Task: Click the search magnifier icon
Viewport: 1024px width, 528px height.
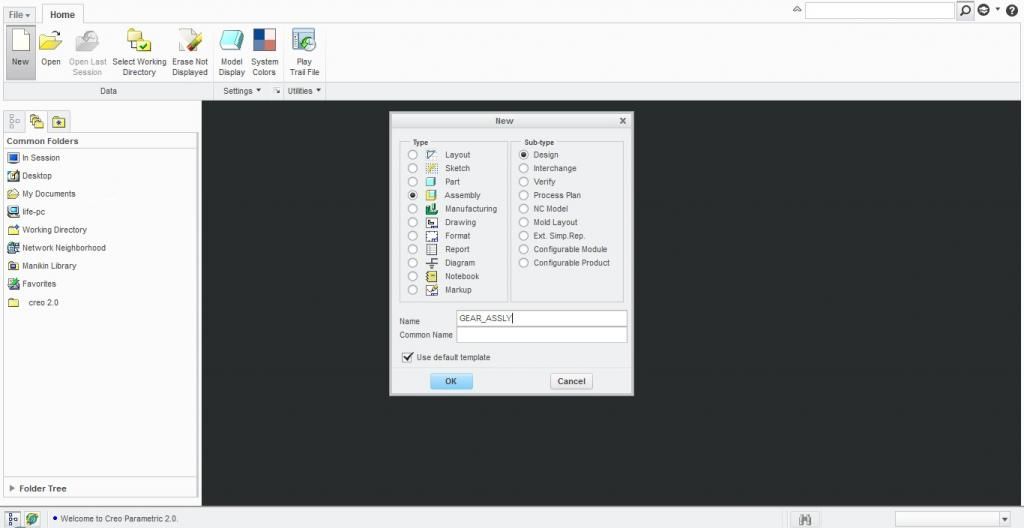Action: (x=965, y=10)
